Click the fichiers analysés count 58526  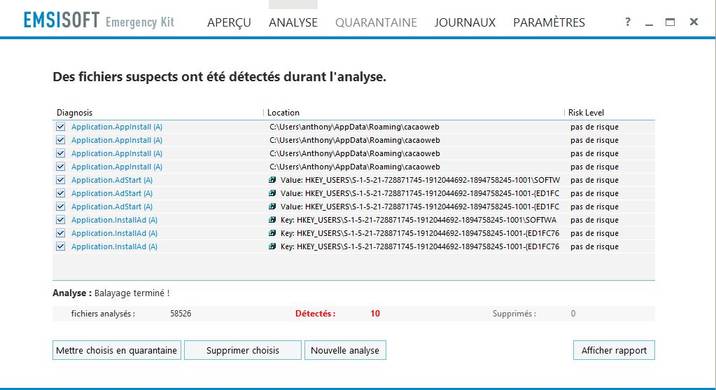180,313
